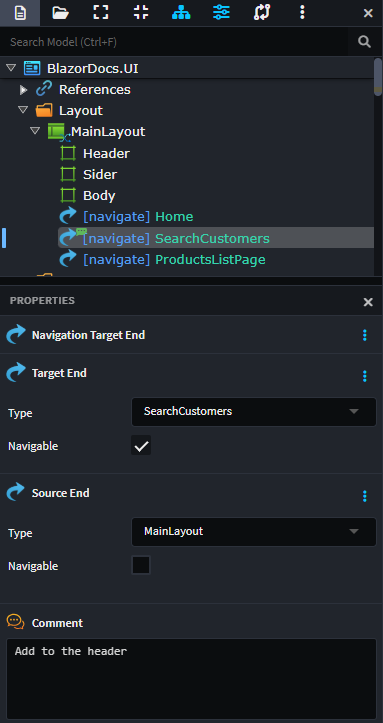Click the ProductsListPage navigate arrow icon
383x723 pixels.
tap(68, 259)
